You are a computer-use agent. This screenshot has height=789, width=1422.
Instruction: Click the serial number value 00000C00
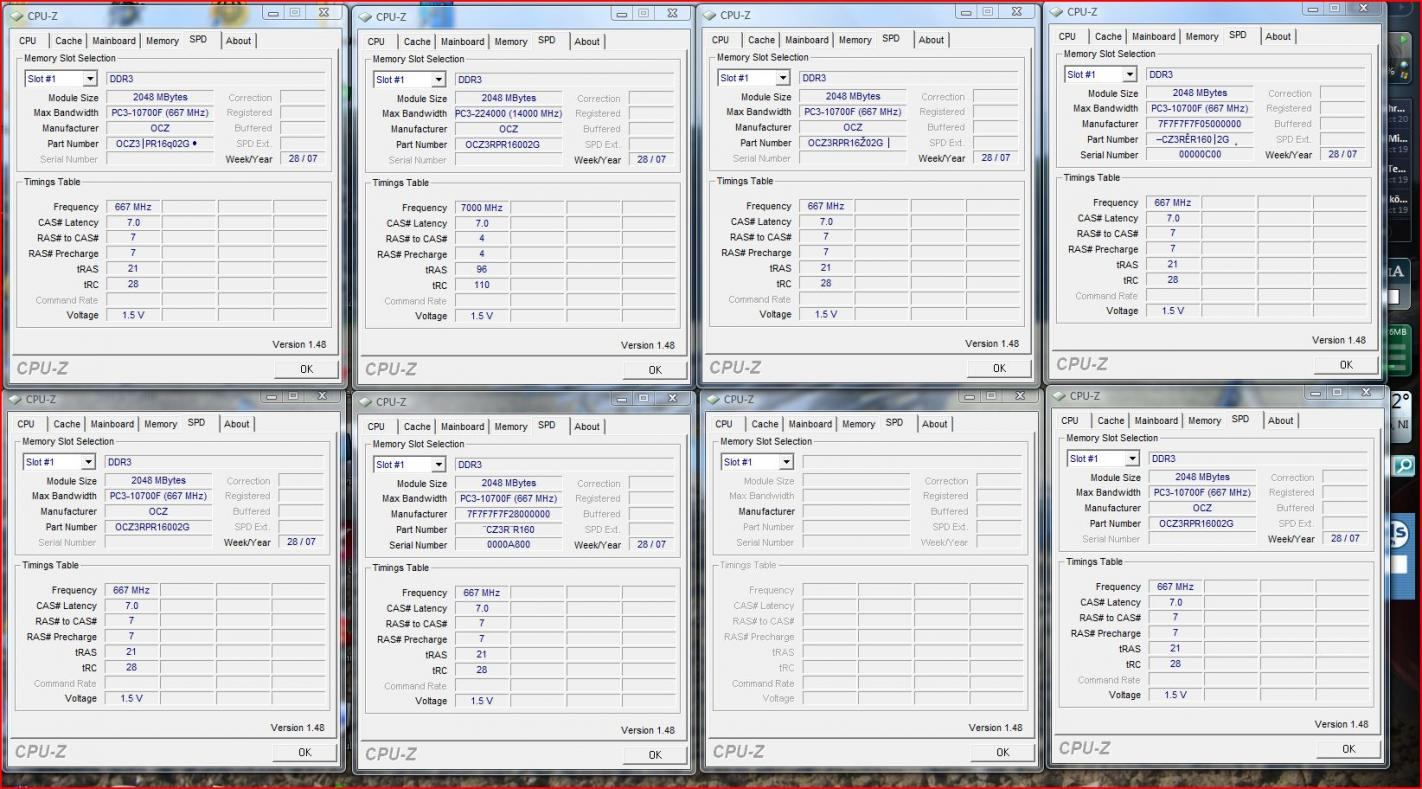[x=1201, y=155]
